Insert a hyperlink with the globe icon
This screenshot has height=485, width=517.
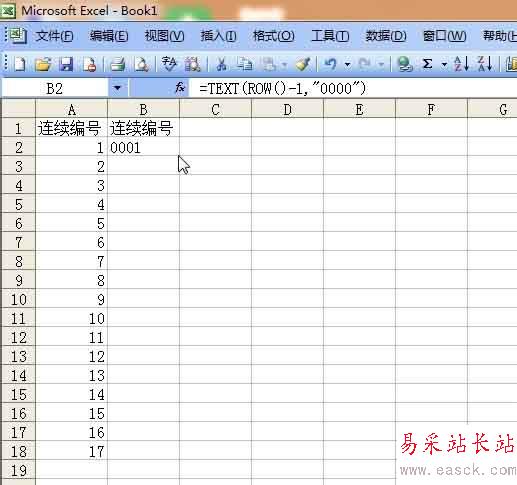(x=405, y=64)
